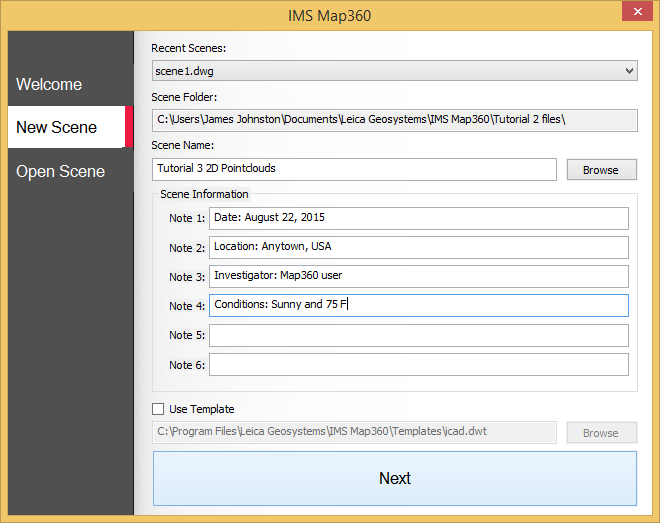Viewport: 660px width, 523px height.
Task: Click the Note 1 date field
Action: click(419, 218)
